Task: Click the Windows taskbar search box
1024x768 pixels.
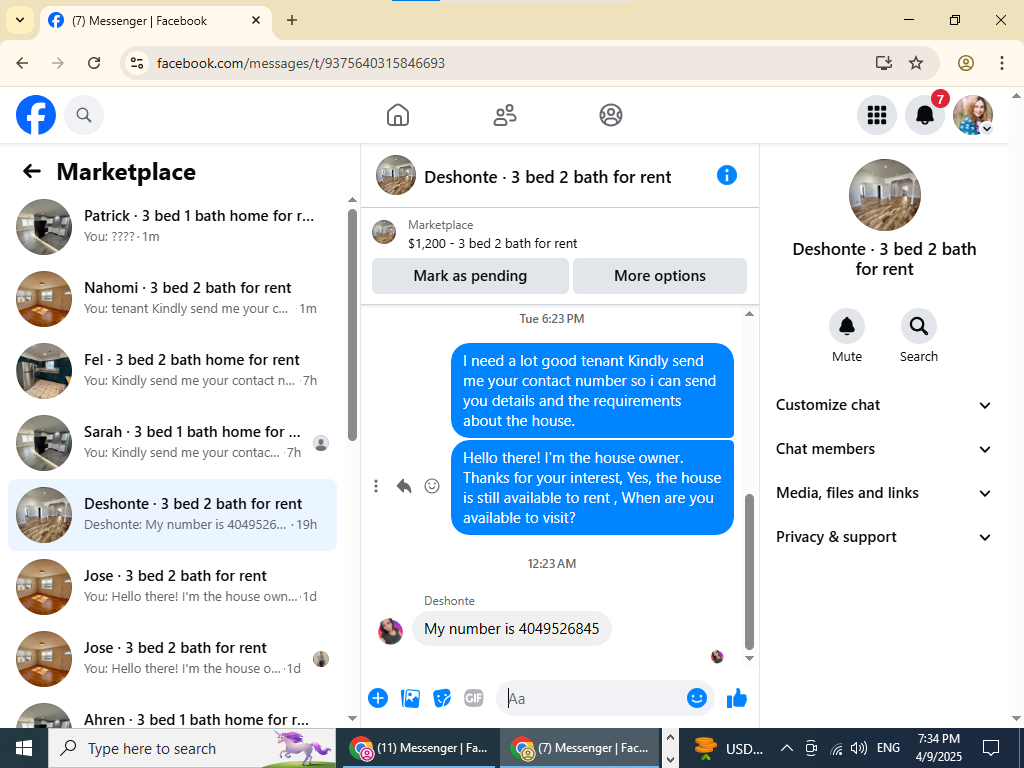Action: tap(192, 748)
